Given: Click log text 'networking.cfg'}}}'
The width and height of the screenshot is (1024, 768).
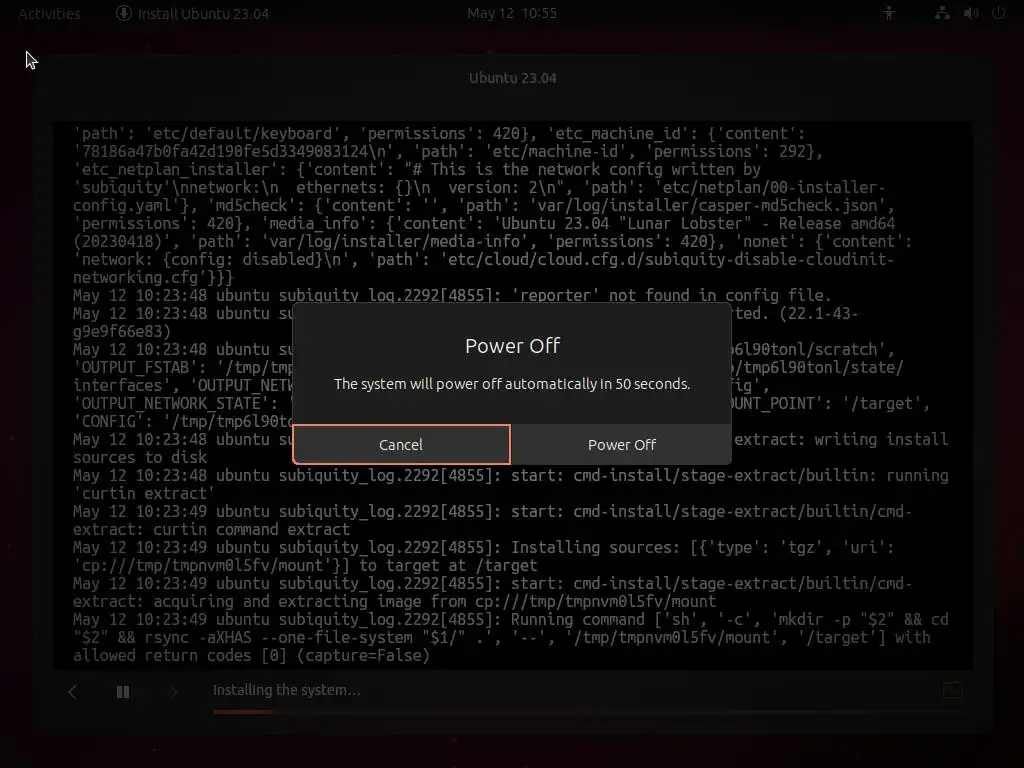Looking at the screenshot, I should [x=153, y=278].
